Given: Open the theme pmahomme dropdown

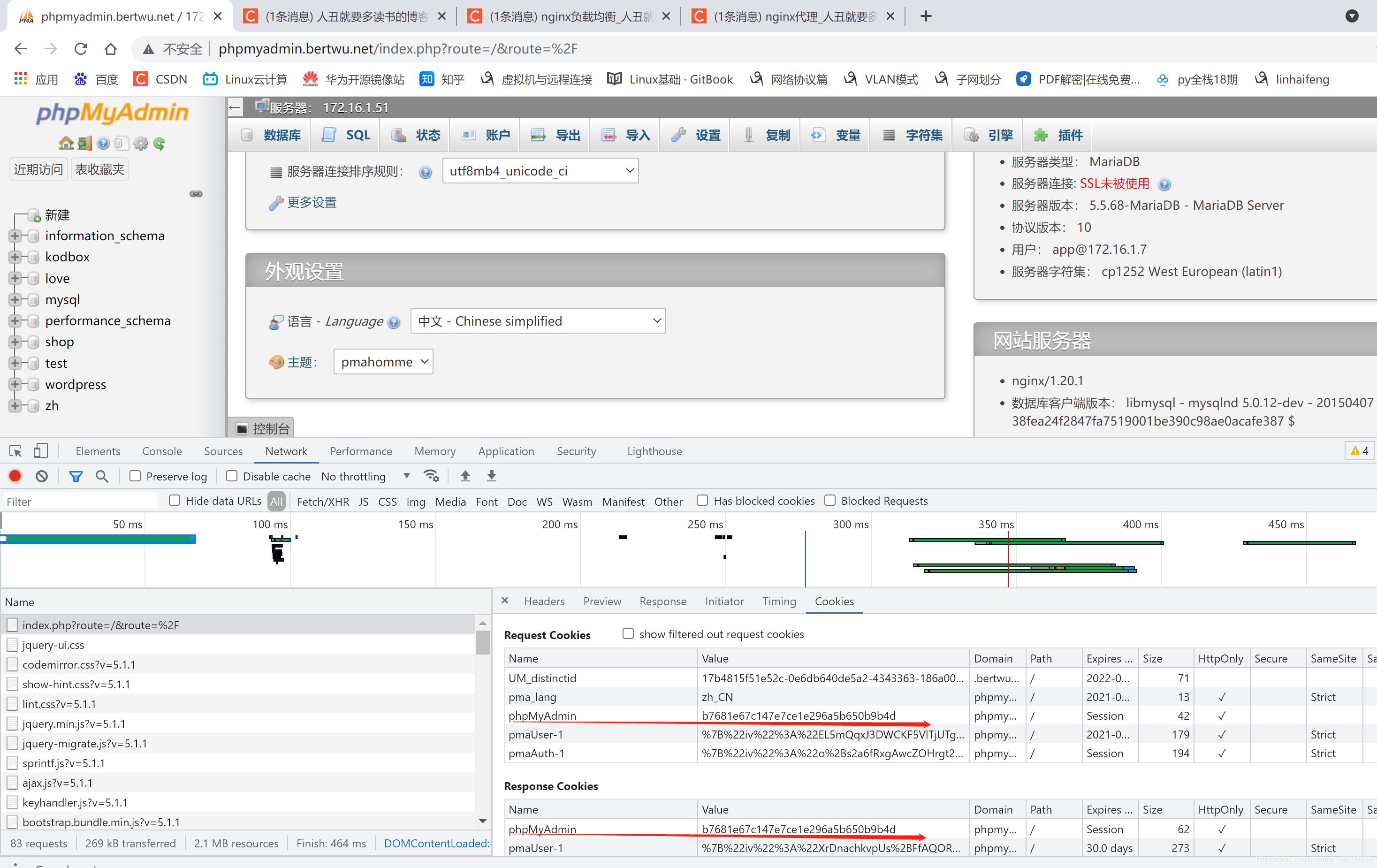Looking at the screenshot, I should (383, 362).
